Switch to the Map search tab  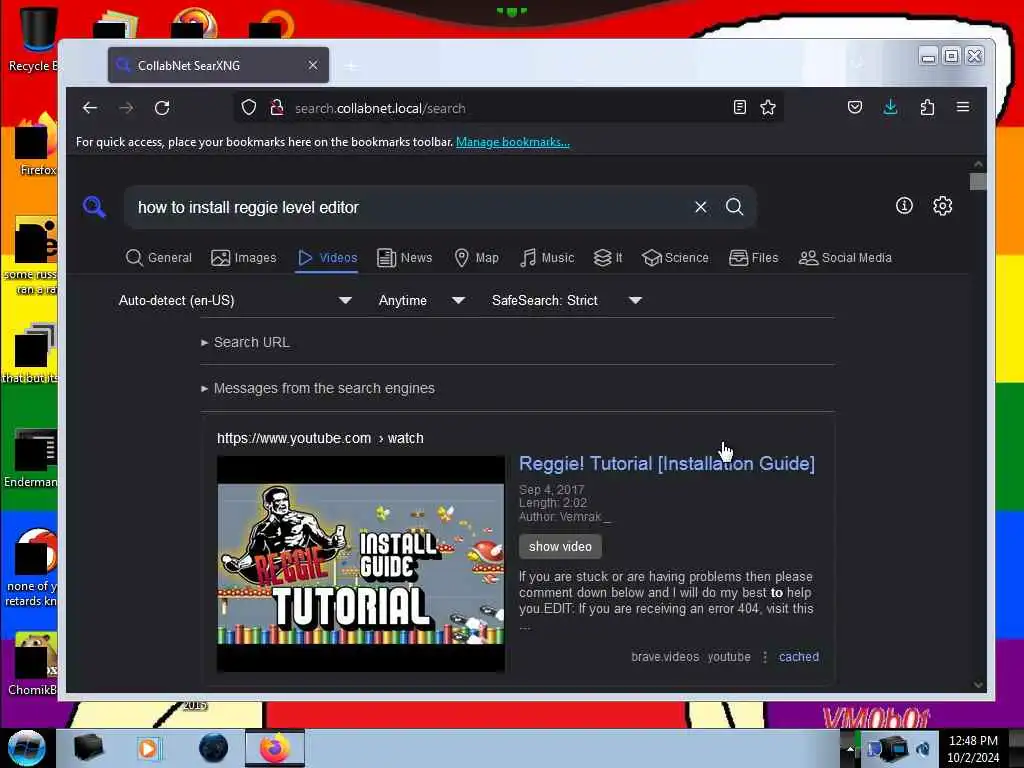tap(477, 258)
